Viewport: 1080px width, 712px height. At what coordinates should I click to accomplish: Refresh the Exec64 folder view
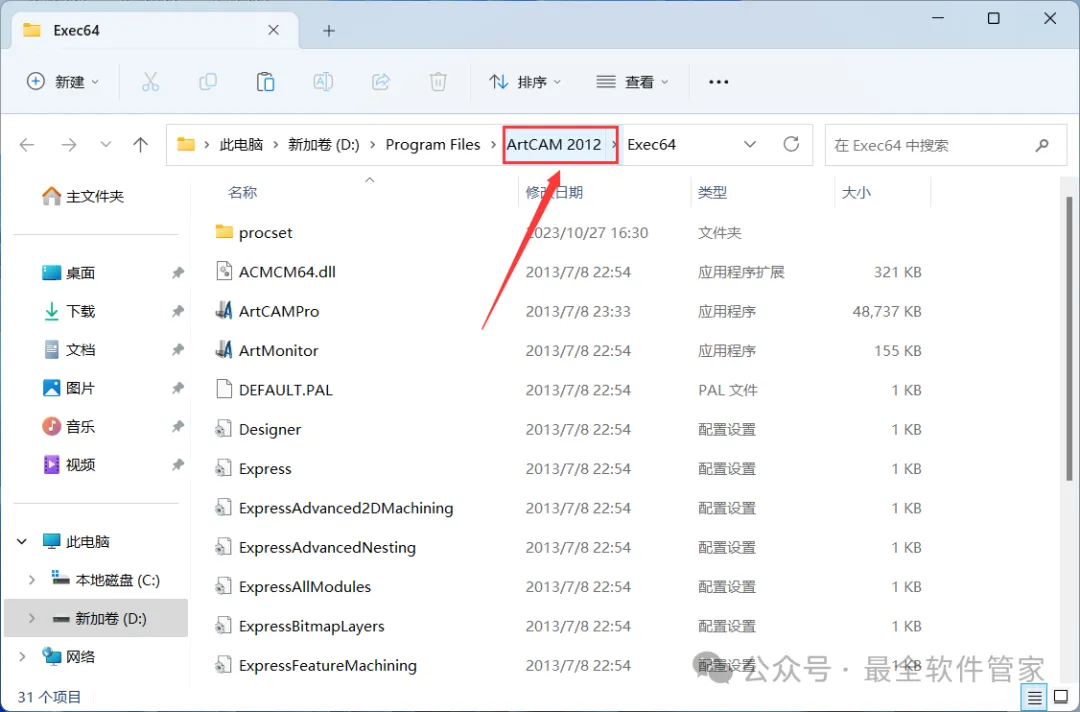tap(791, 144)
